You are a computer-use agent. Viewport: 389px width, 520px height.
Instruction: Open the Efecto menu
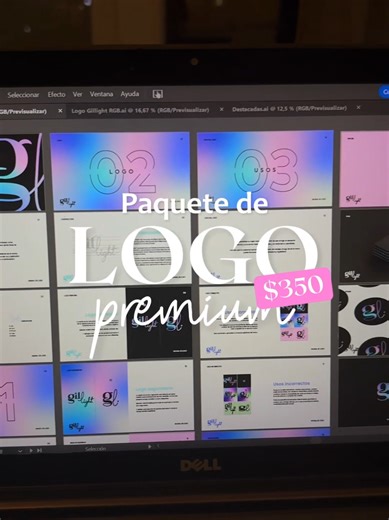[x=56, y=94]
